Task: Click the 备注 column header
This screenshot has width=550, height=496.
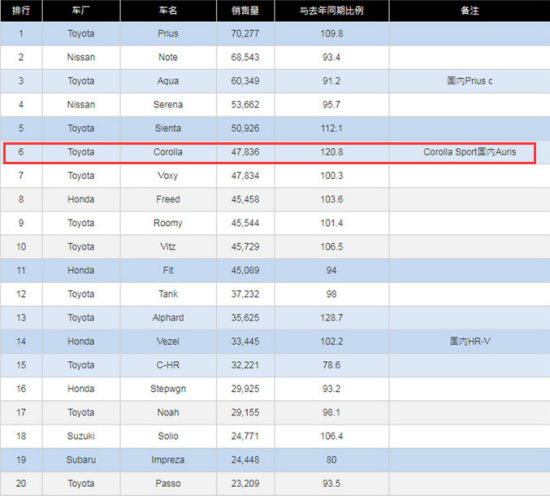Action: pyautogui.click(x=470, y=11)
